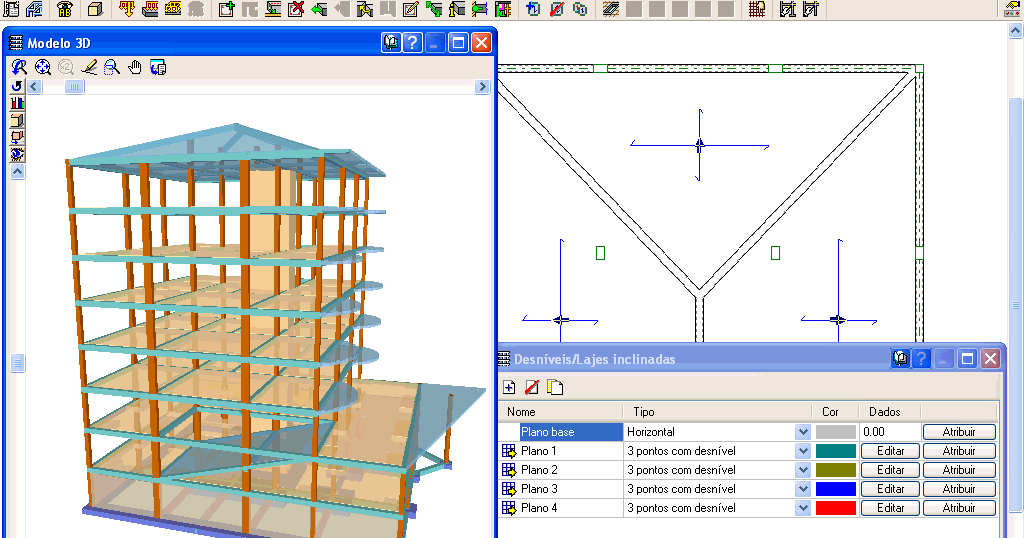Open the Tipo dropdown for Plano 1
Image resolution: width=1024 pixels, height=538 pixels.
pos(803,451)
